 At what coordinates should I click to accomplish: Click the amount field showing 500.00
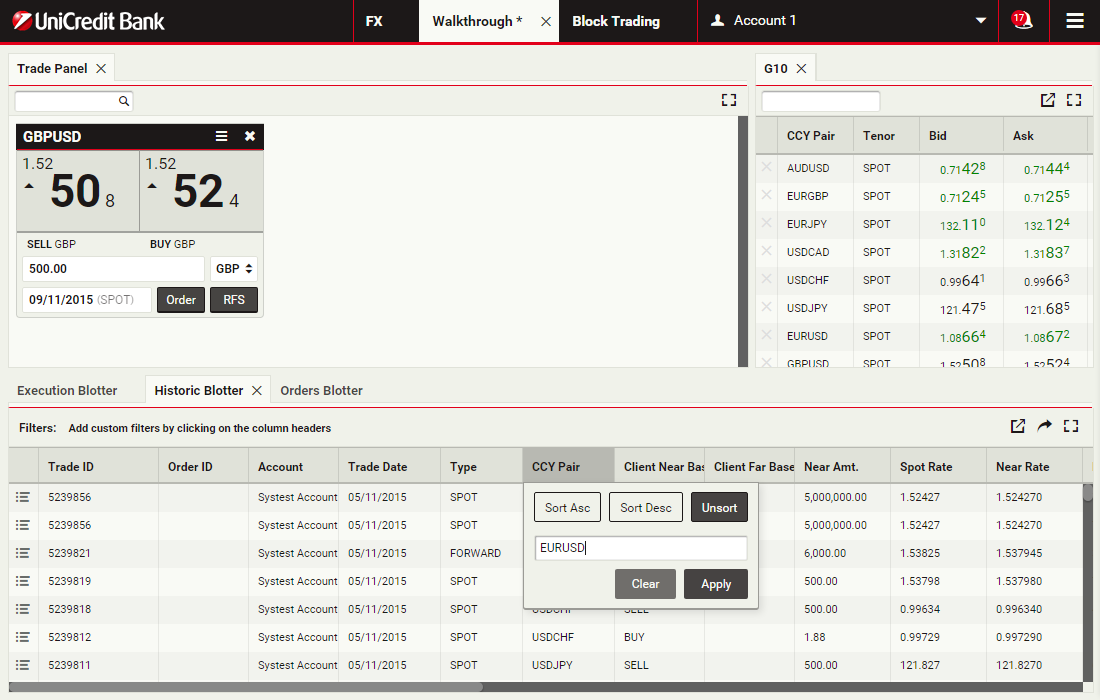click(113, 269)
